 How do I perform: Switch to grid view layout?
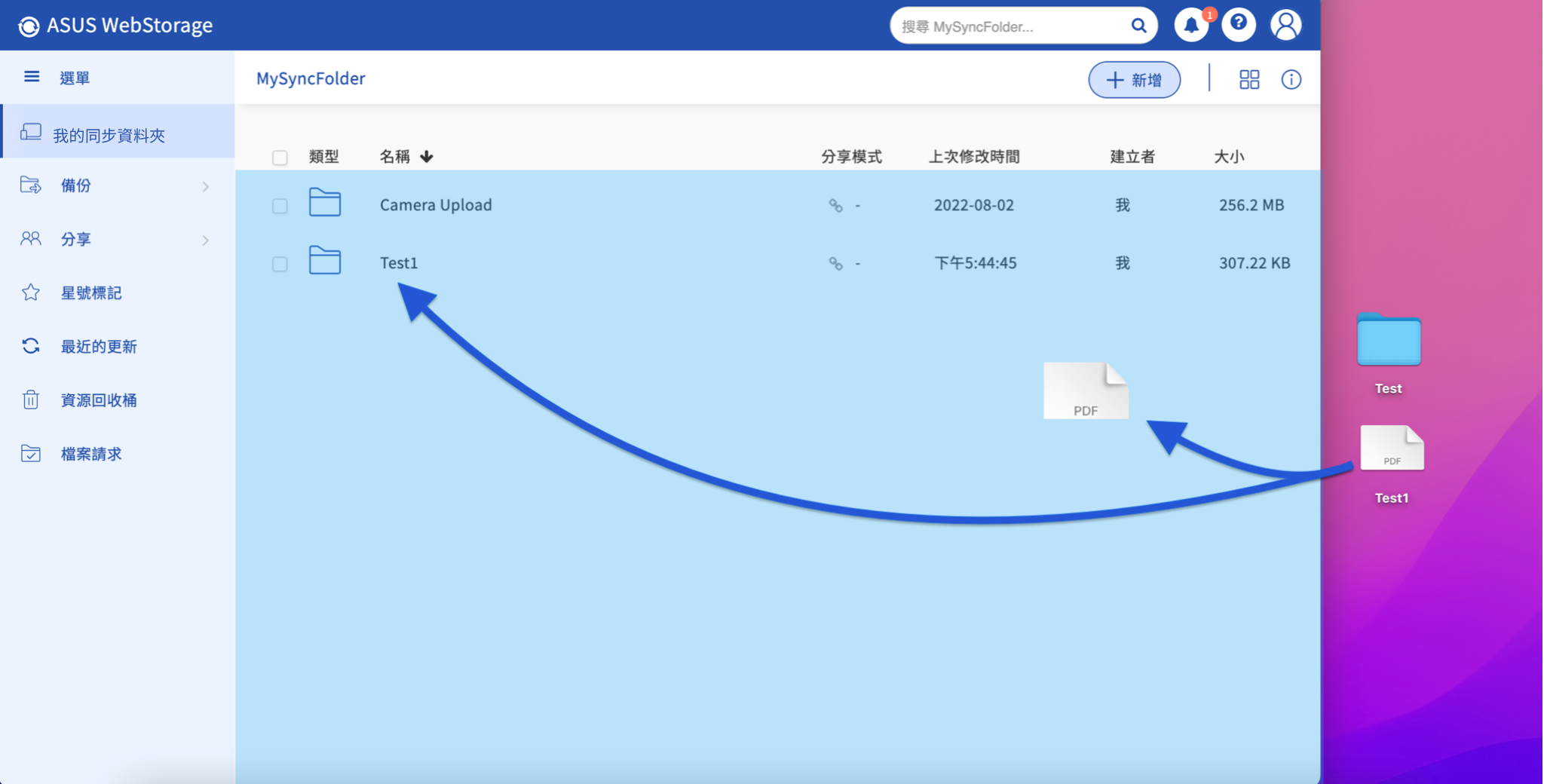pos(1248,79)
